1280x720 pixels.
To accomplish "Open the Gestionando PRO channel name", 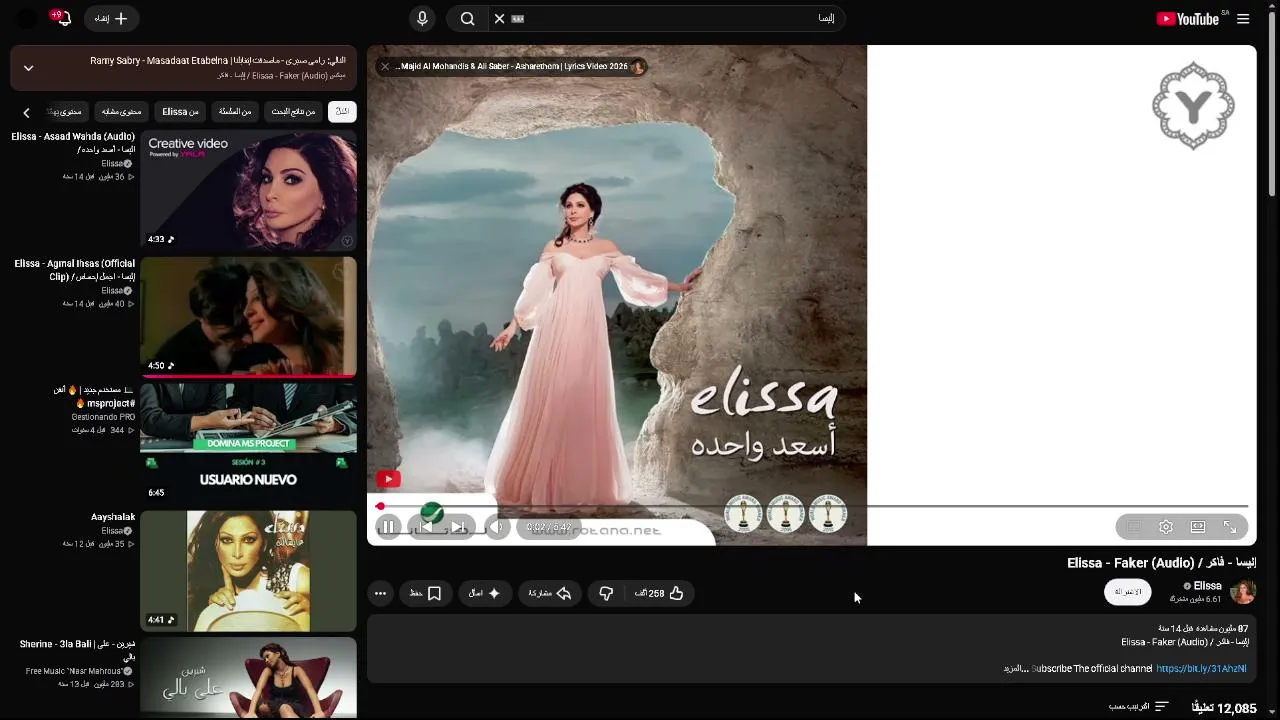I will (103, 417).
